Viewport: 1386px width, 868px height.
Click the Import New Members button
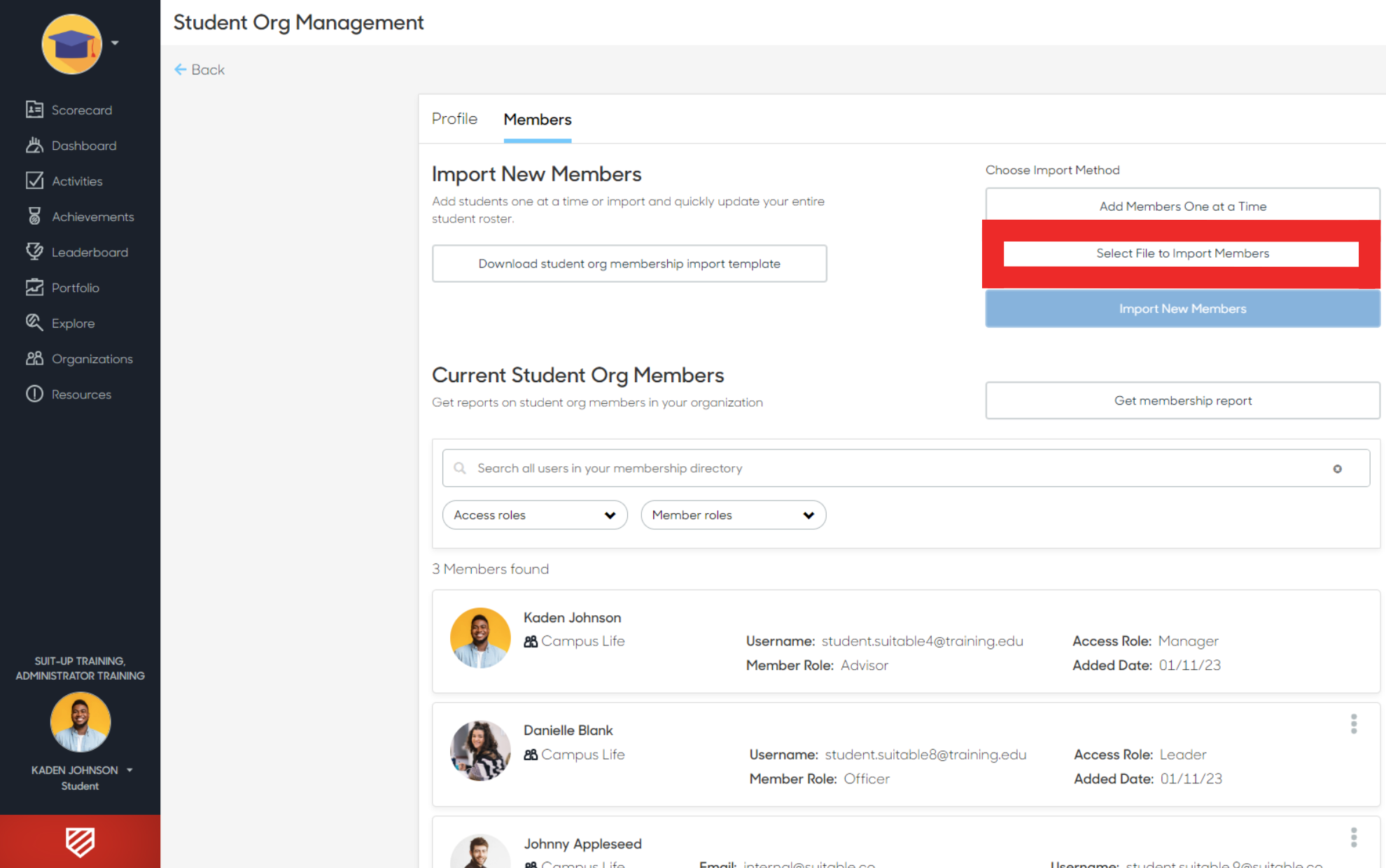[1182, 309]
